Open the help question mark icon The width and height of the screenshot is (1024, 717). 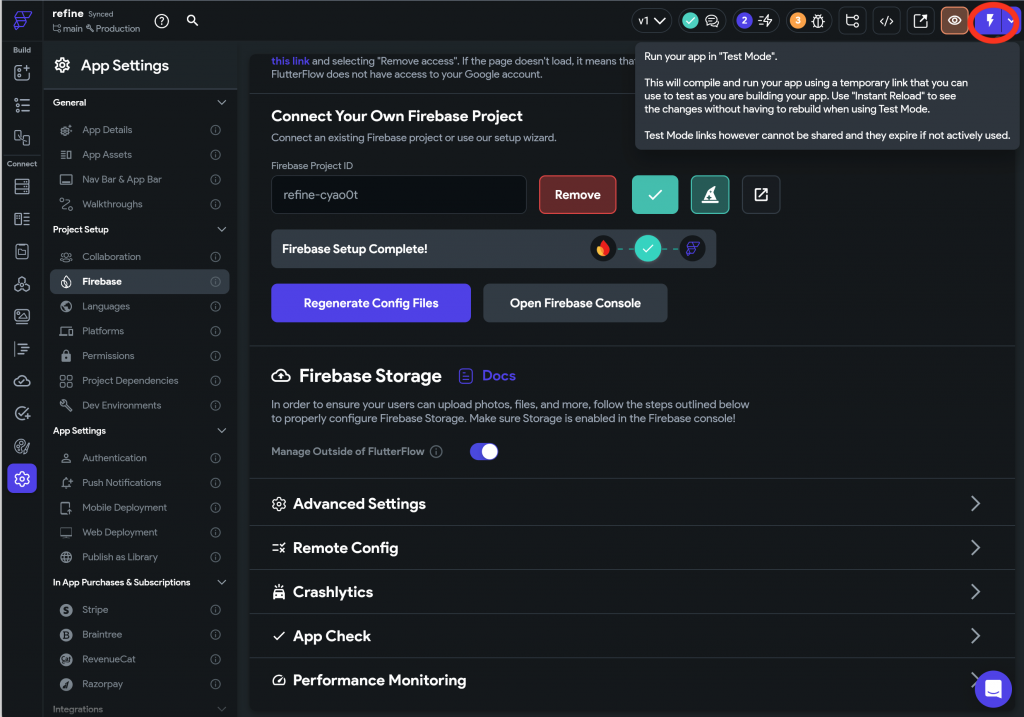point(161,21)
